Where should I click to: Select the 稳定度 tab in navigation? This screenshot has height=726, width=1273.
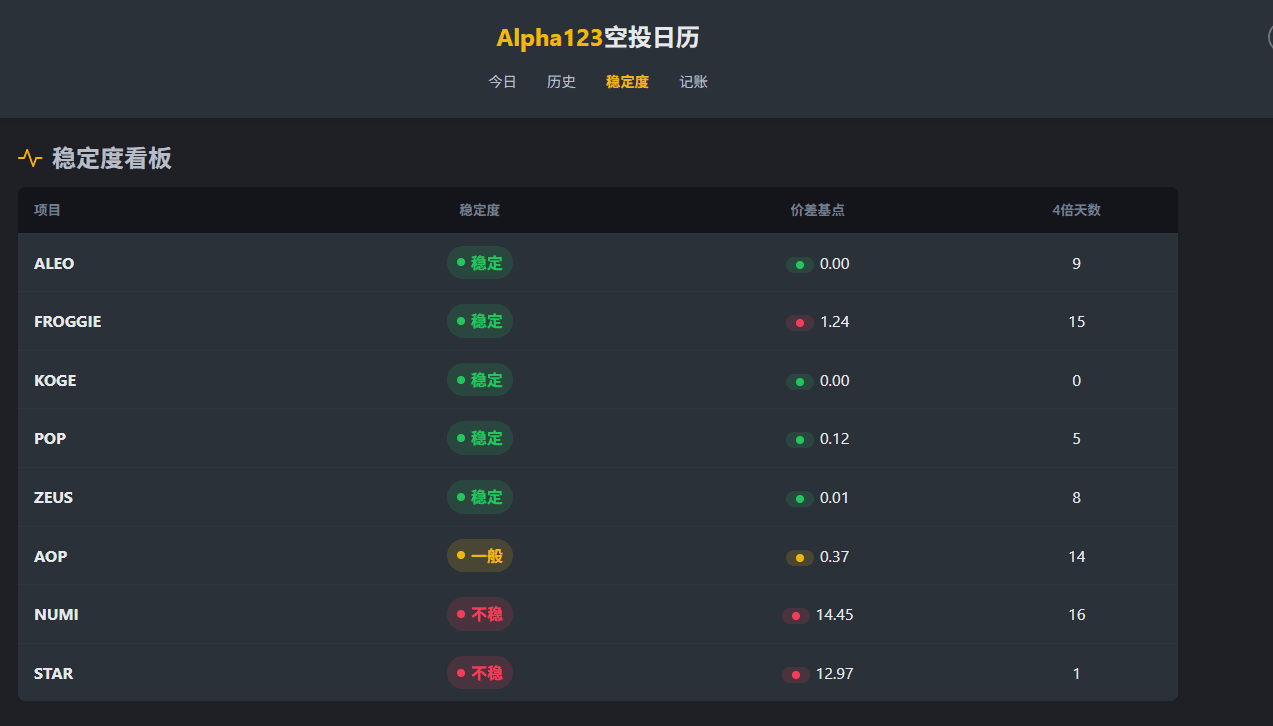[x=627, y=82]
